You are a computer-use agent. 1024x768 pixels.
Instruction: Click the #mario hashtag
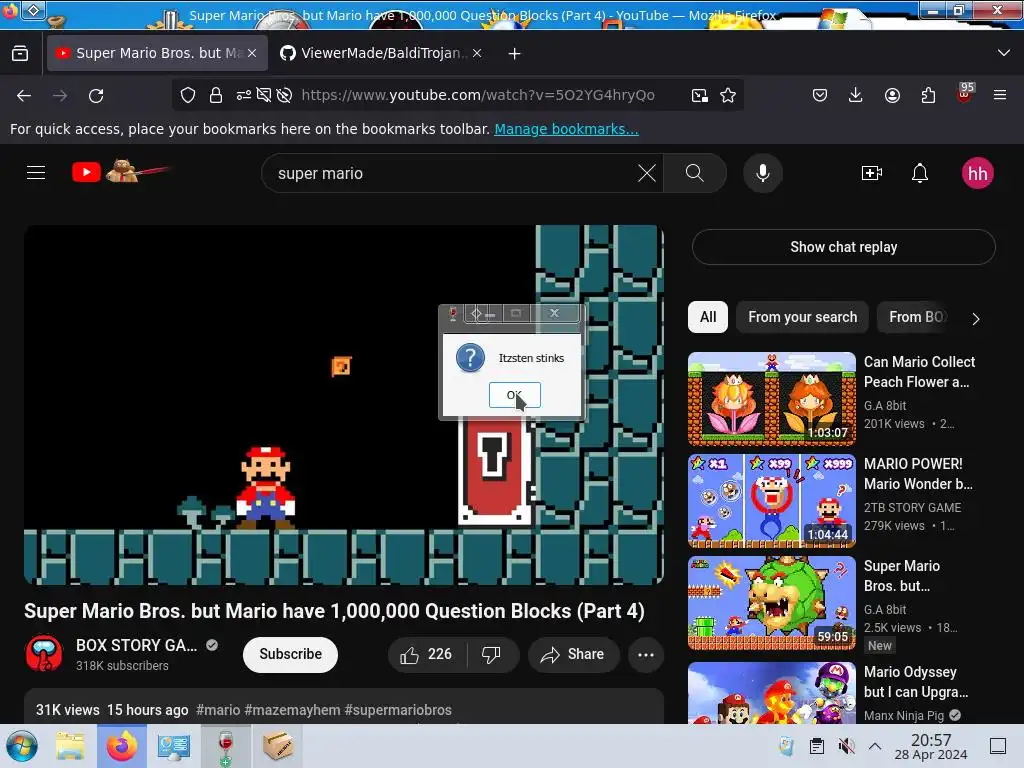[218, 710]
